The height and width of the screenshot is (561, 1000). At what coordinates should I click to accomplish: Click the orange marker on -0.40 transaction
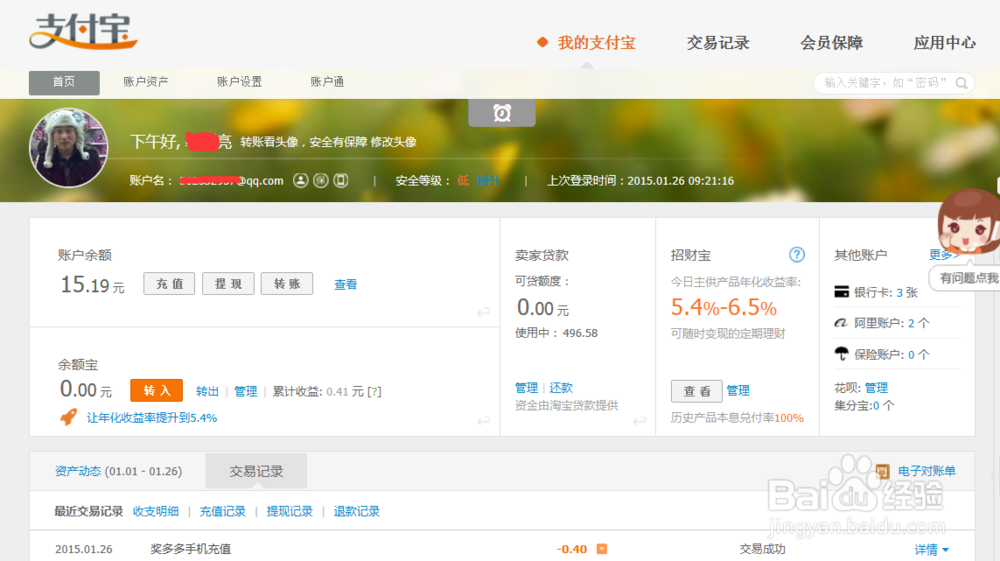pos(601,549)
